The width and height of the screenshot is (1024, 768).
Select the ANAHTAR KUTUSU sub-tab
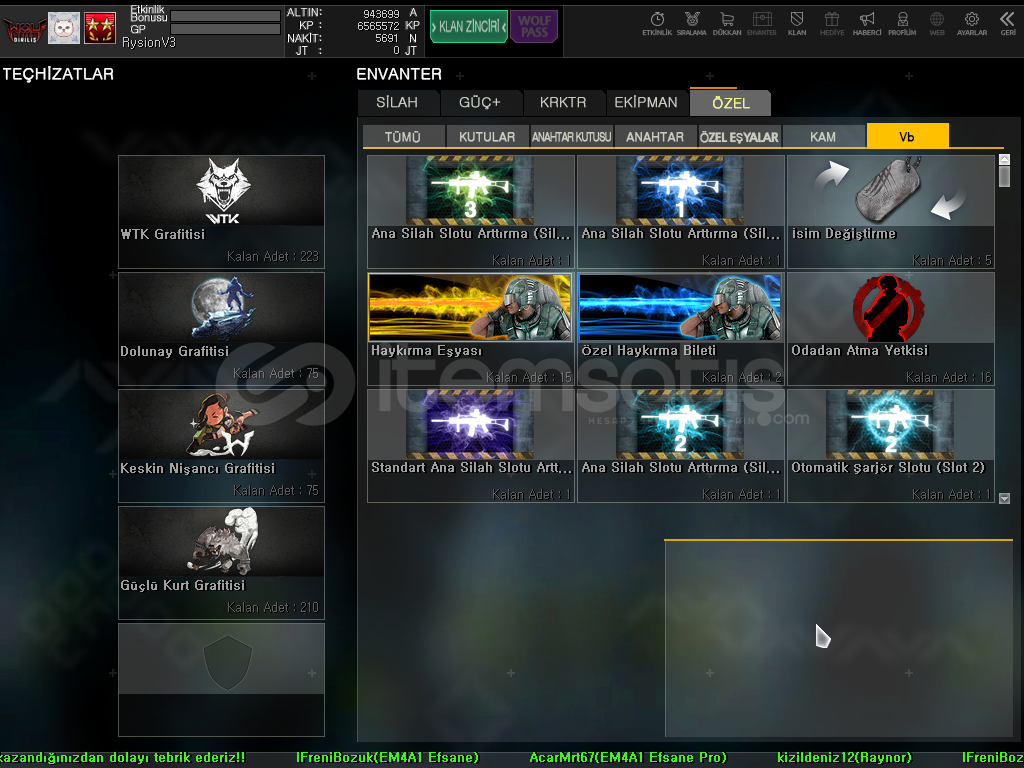(571, 137)
